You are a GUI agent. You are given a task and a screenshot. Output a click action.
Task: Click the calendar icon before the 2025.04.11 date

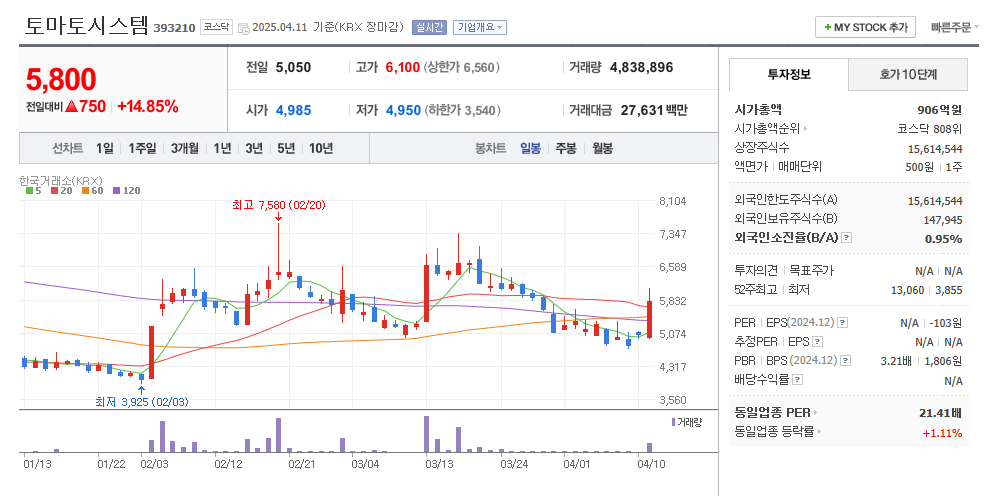pyautogui.click(x=243, y=28)
